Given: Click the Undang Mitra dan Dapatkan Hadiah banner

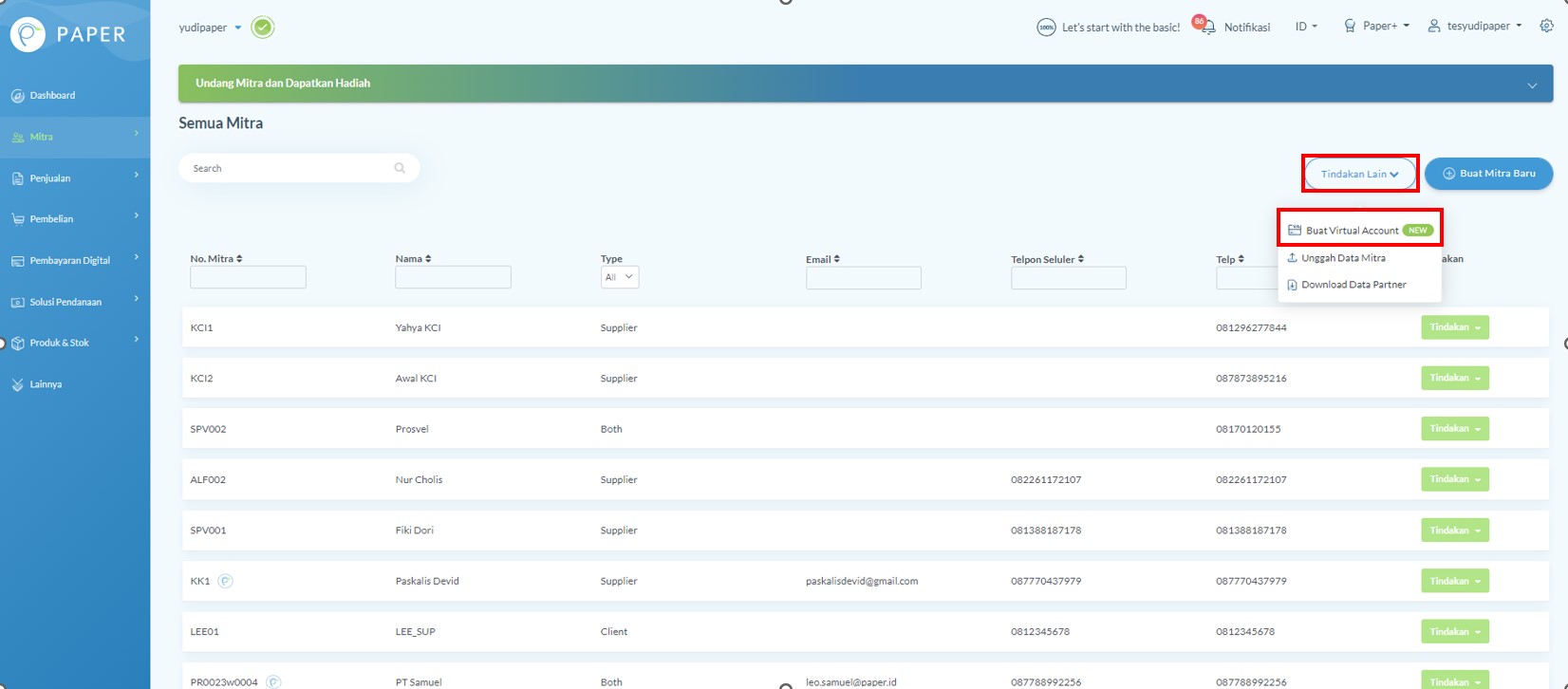Looking at the screenshot, I should [x=866, y=84].
